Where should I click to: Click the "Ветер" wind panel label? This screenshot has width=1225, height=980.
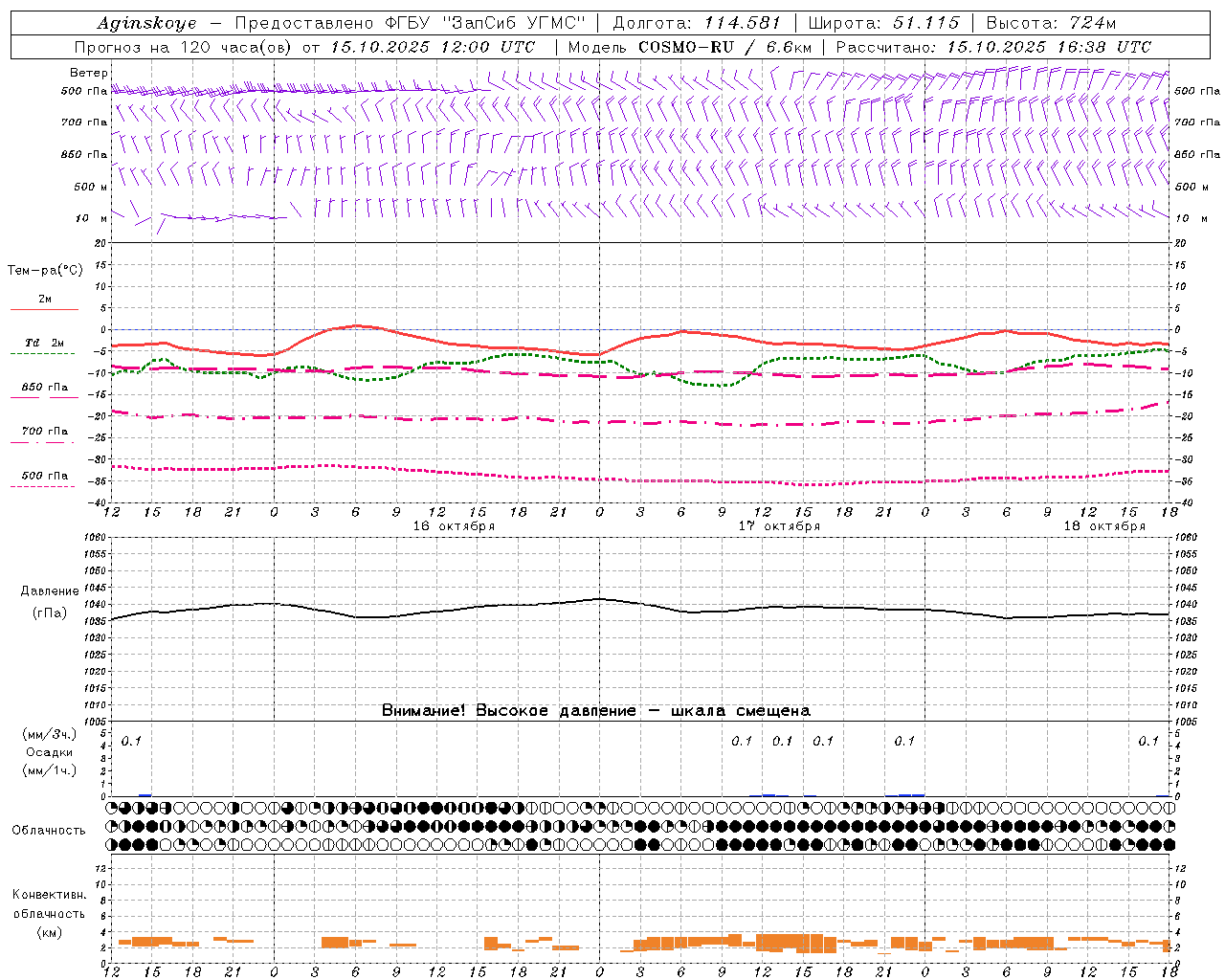89,73
